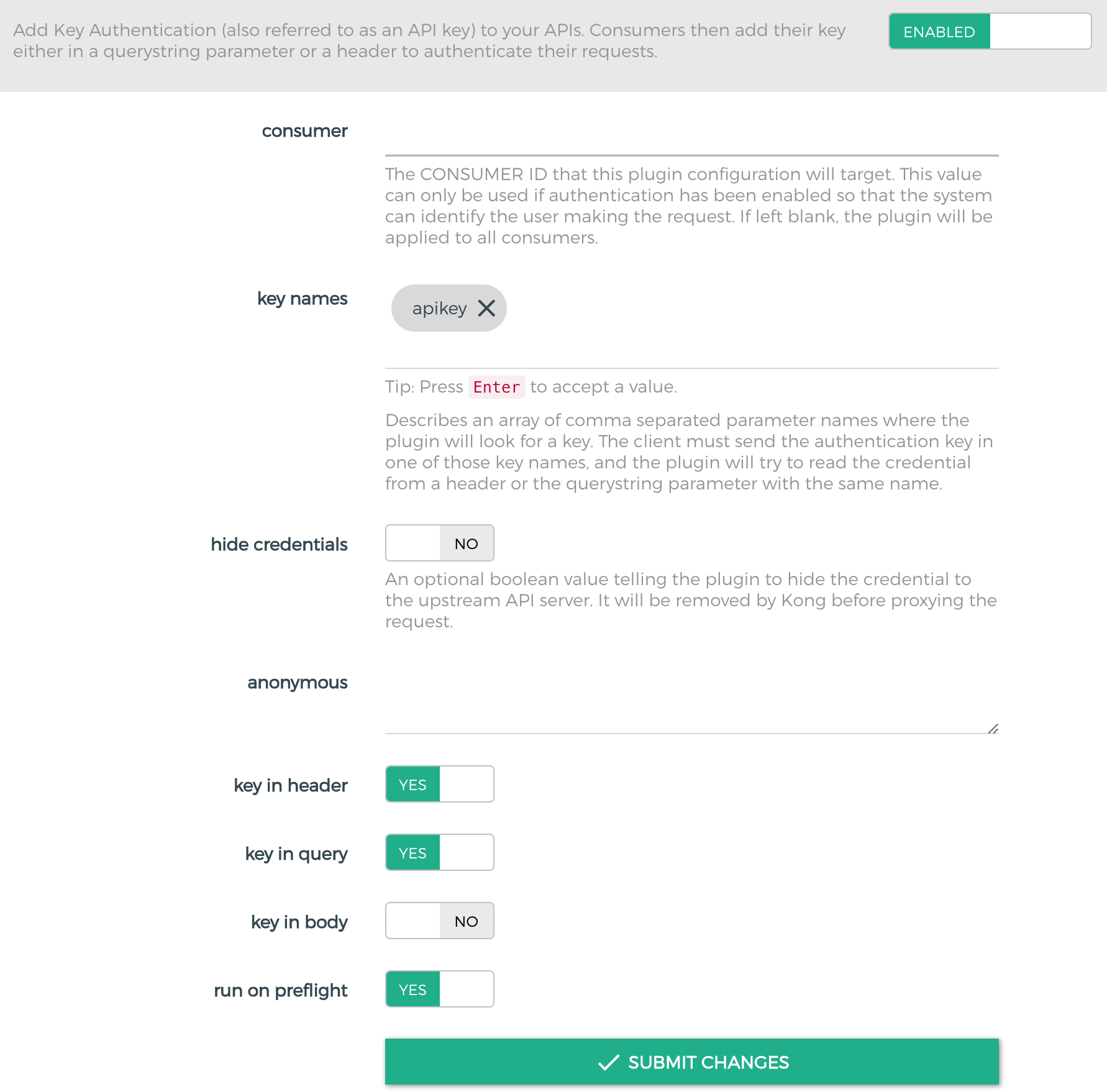
Task: Click the key names label
Action: click(x=302, y=299)
